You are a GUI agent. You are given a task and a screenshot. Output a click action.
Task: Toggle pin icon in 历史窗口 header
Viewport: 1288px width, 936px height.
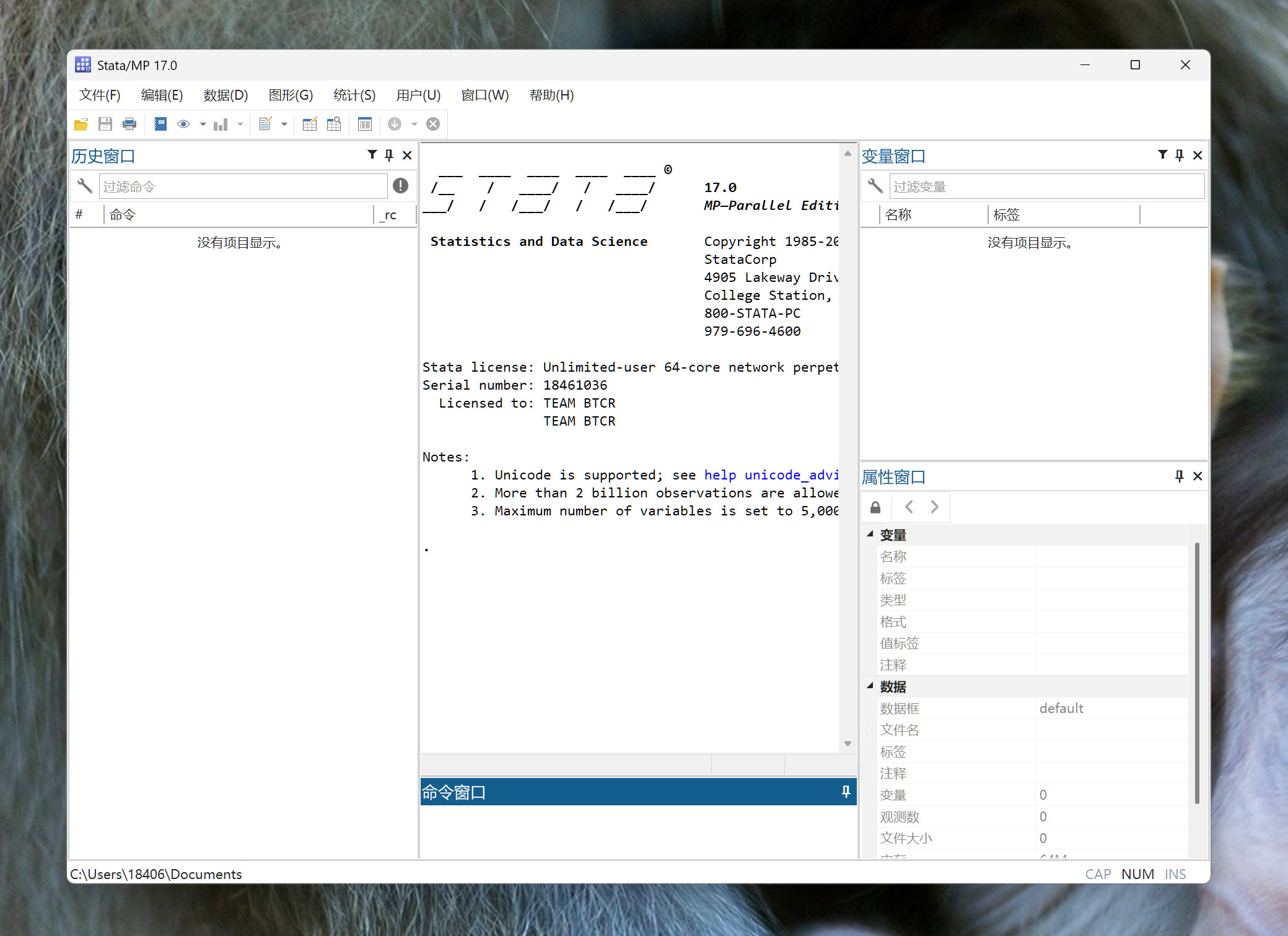tap(389, 155)
